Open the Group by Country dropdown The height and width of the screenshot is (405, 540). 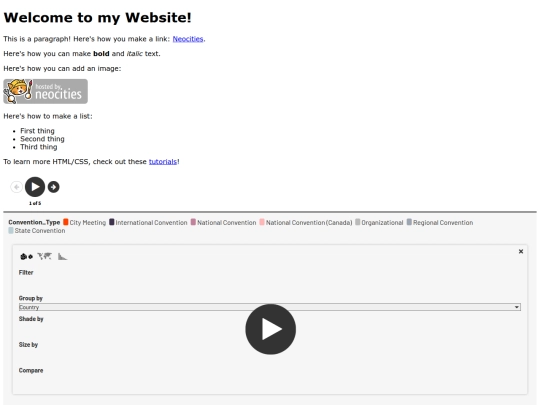coord(270,307)
